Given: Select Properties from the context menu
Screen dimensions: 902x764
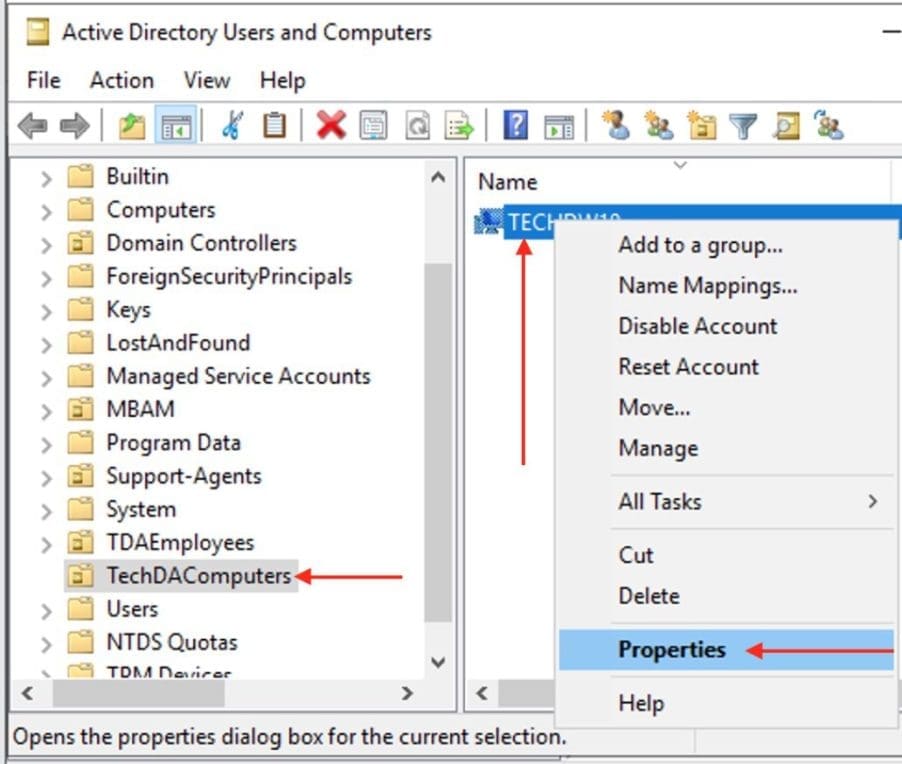Looking at the screenshot, I should 671,649.
